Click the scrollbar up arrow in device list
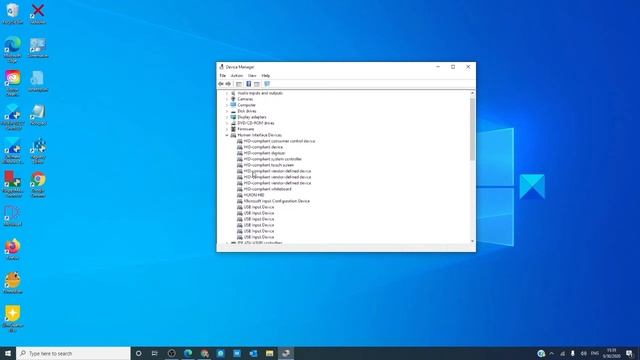Screen dimensions: 640x360 tap(472, 93)
